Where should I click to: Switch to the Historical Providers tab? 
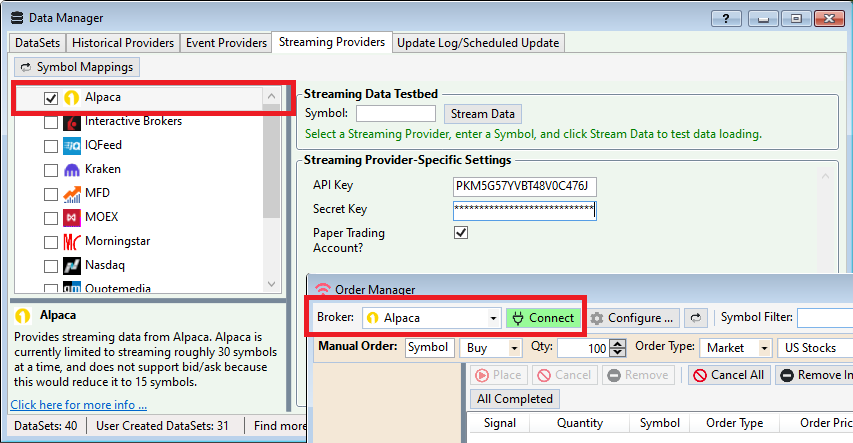tap(123, 43)
